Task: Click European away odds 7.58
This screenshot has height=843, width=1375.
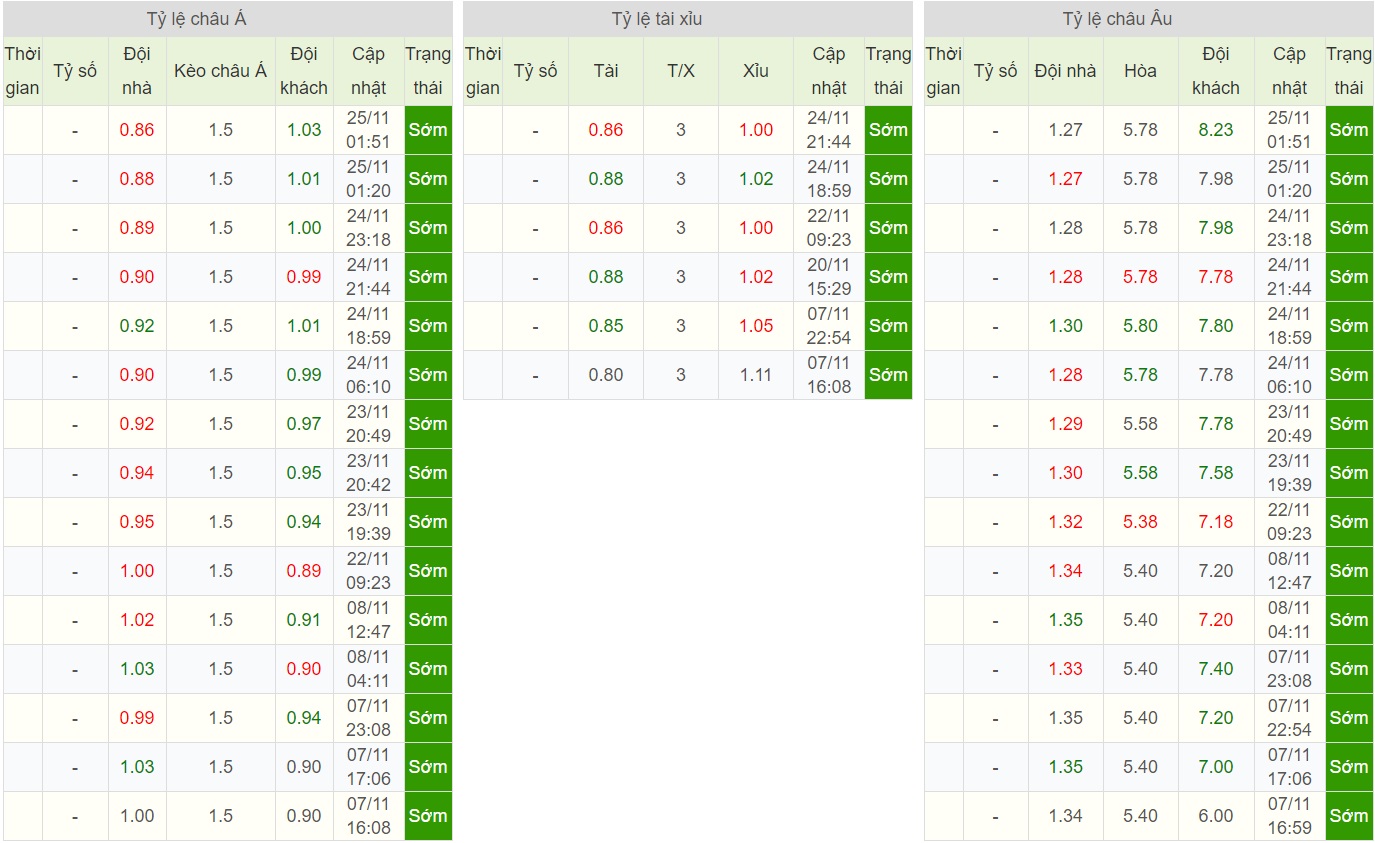Action: [1216, 473]
